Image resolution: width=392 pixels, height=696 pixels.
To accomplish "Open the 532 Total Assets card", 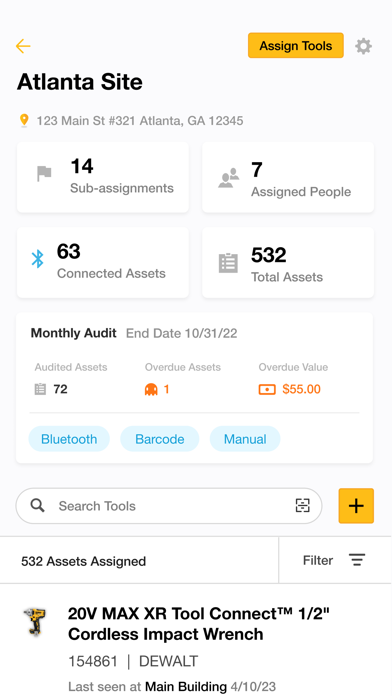I will pos(288,262).
